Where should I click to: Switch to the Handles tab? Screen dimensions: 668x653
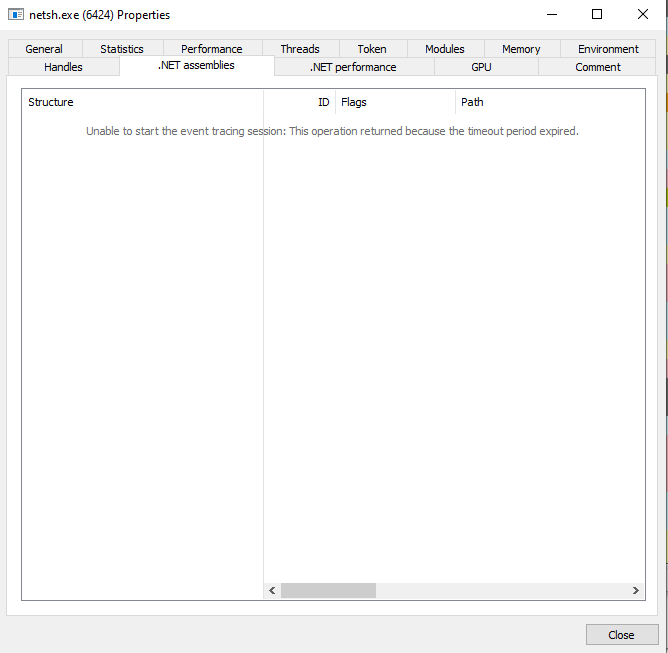(x=63, y=67)
